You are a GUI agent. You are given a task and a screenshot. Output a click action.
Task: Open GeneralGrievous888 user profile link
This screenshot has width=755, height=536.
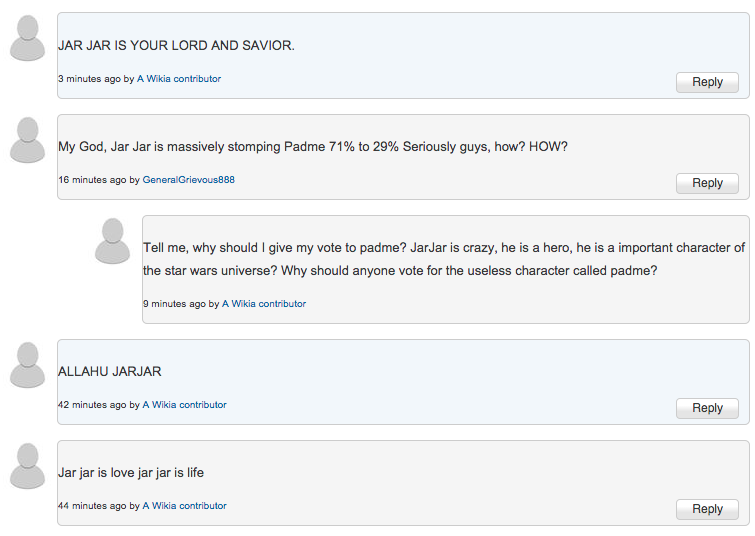[188, 180]
